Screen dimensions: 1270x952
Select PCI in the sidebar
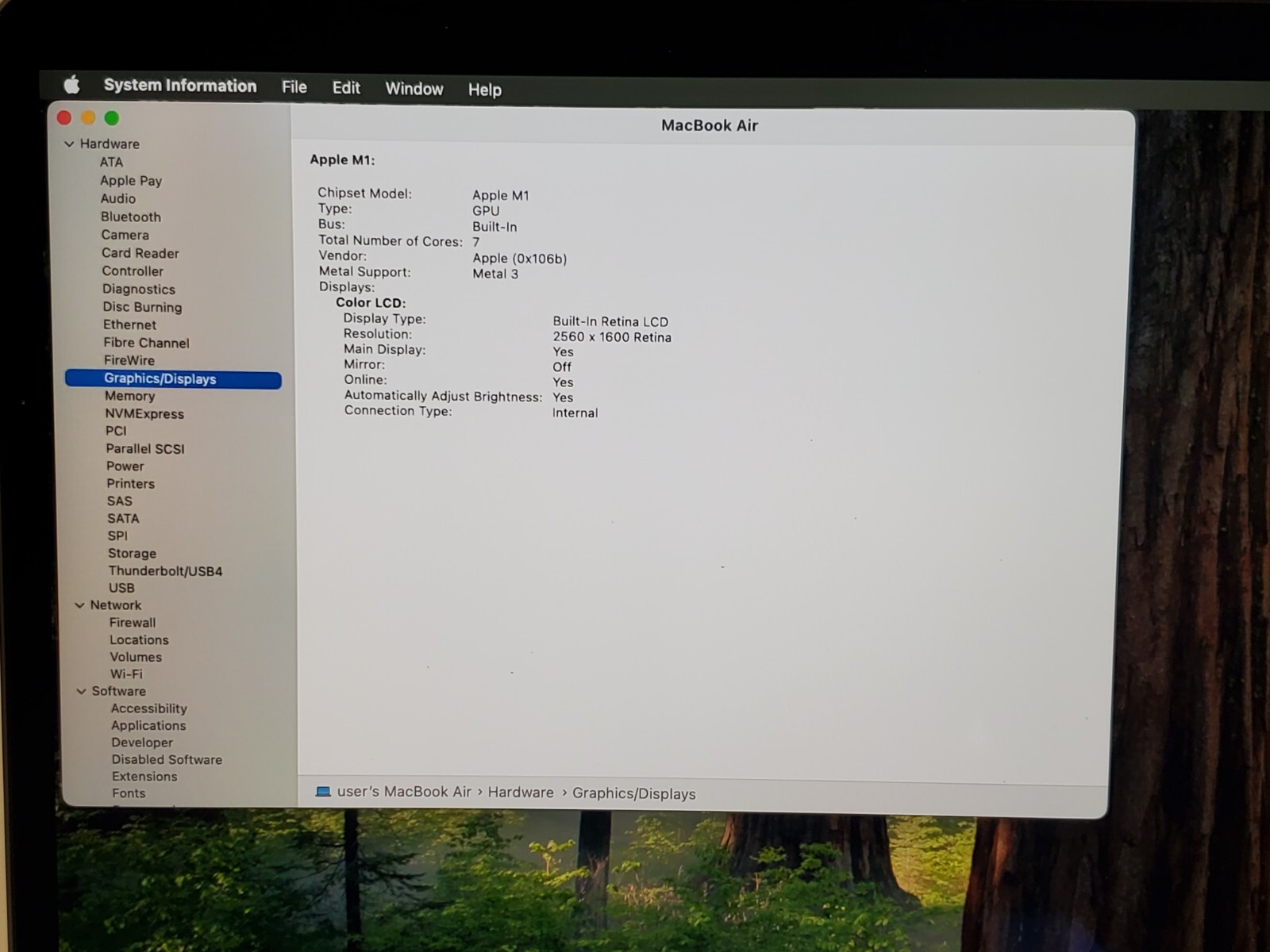(x=116, y=431)
